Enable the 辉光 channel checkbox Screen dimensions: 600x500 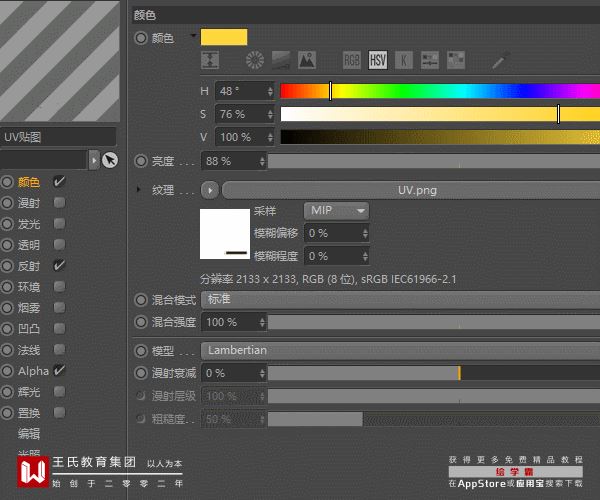click(x=59, y=392)
